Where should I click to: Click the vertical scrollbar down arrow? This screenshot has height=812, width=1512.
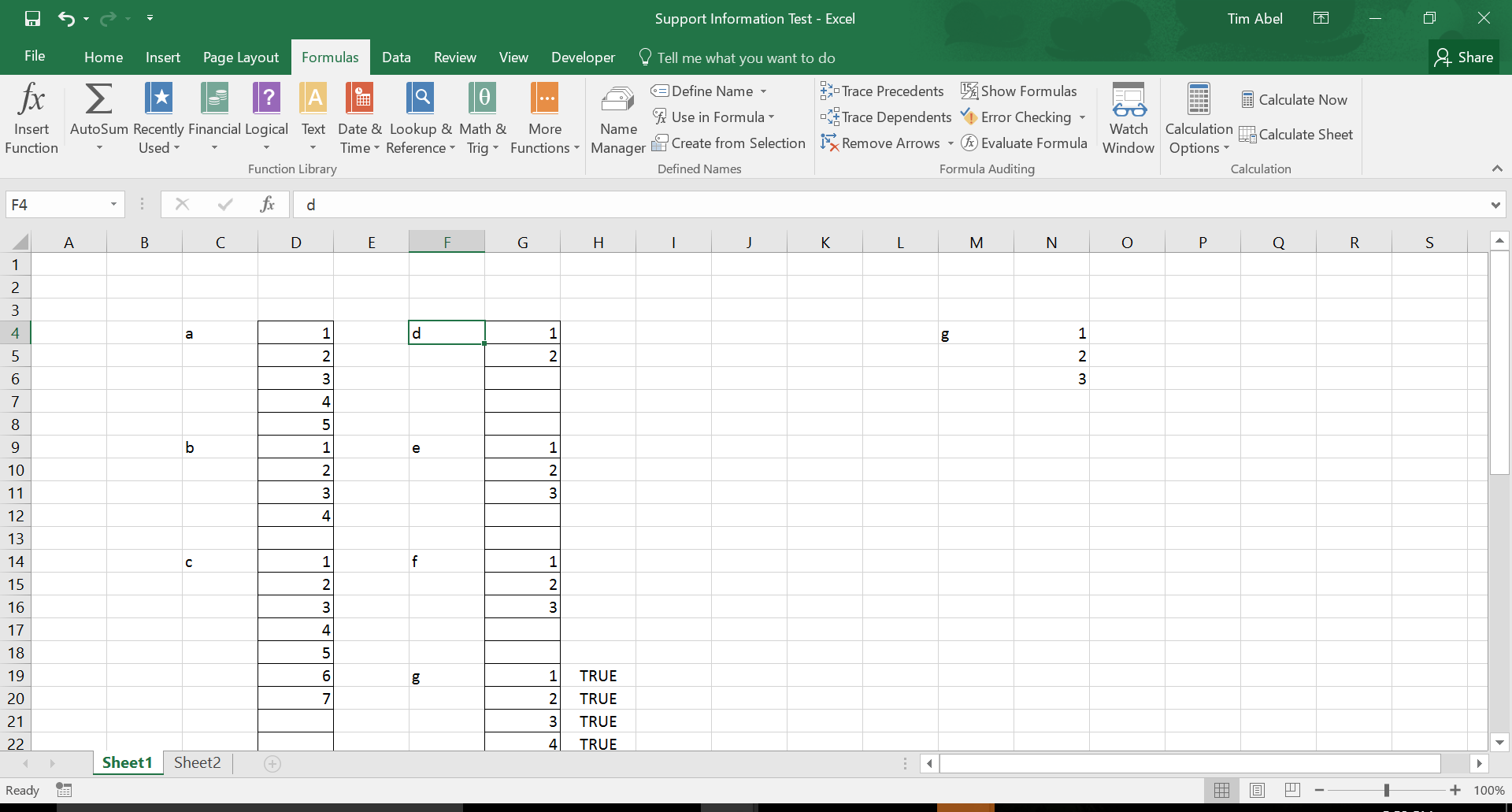(1499, 742)
